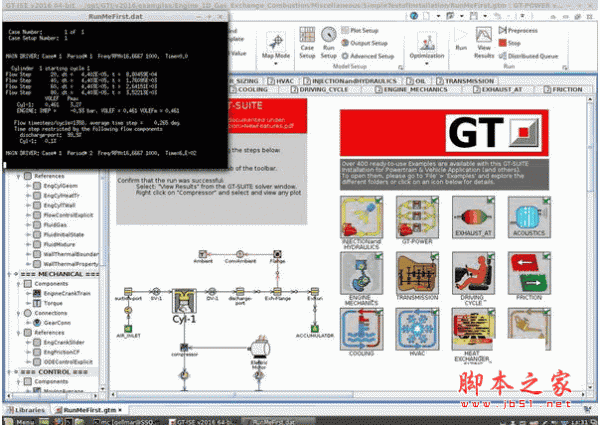
Task: Click the Map Mode icon
Action: coord(276,42)
